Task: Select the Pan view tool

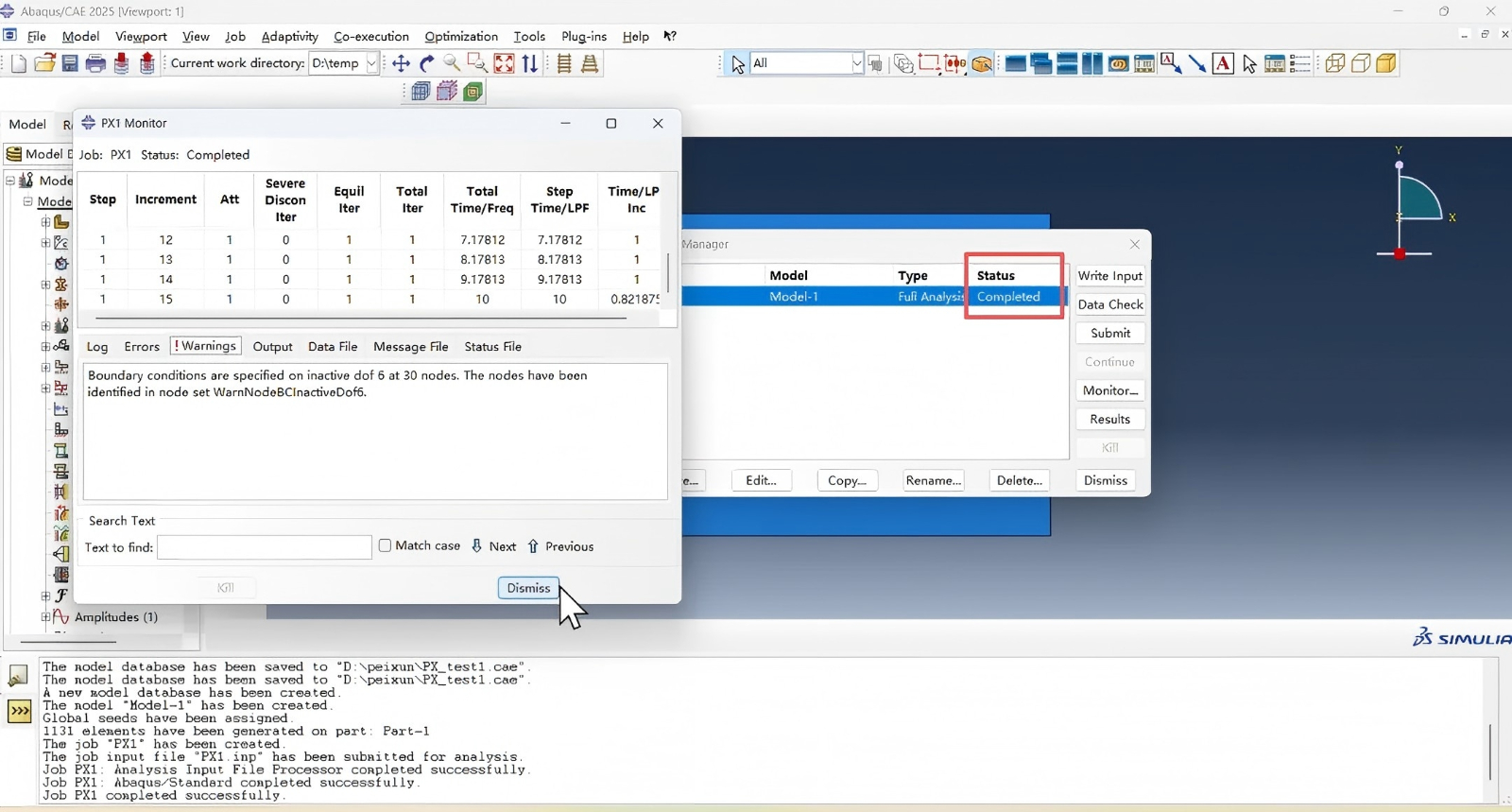Action: click(401, 63)
